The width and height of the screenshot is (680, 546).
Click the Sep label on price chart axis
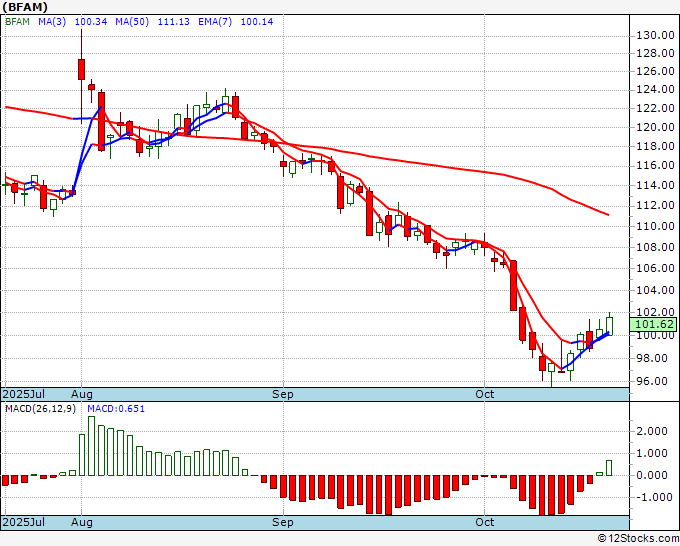pyautogui.click(x=283, y=394)
